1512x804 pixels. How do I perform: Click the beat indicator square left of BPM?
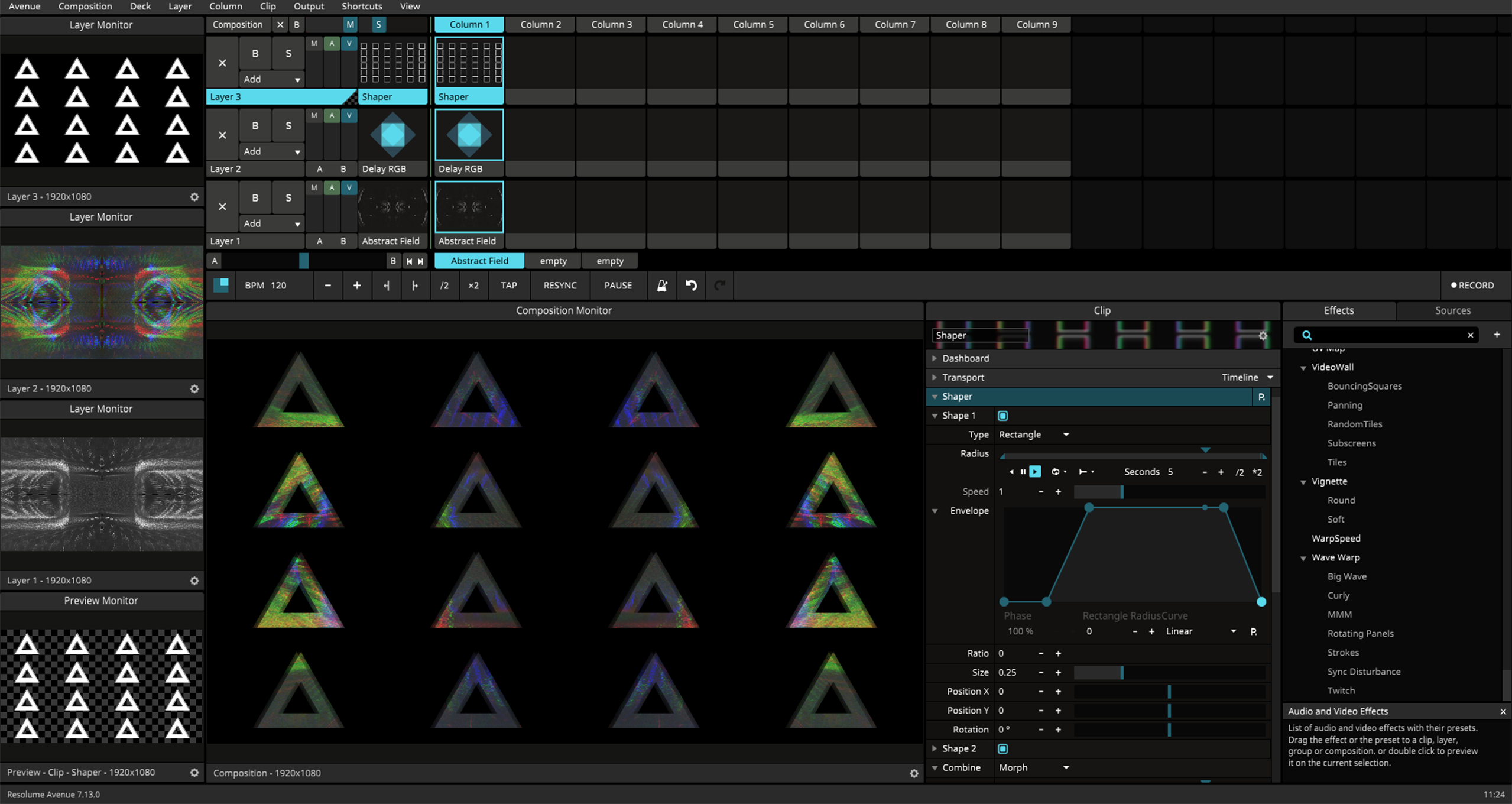pos(221,286)
